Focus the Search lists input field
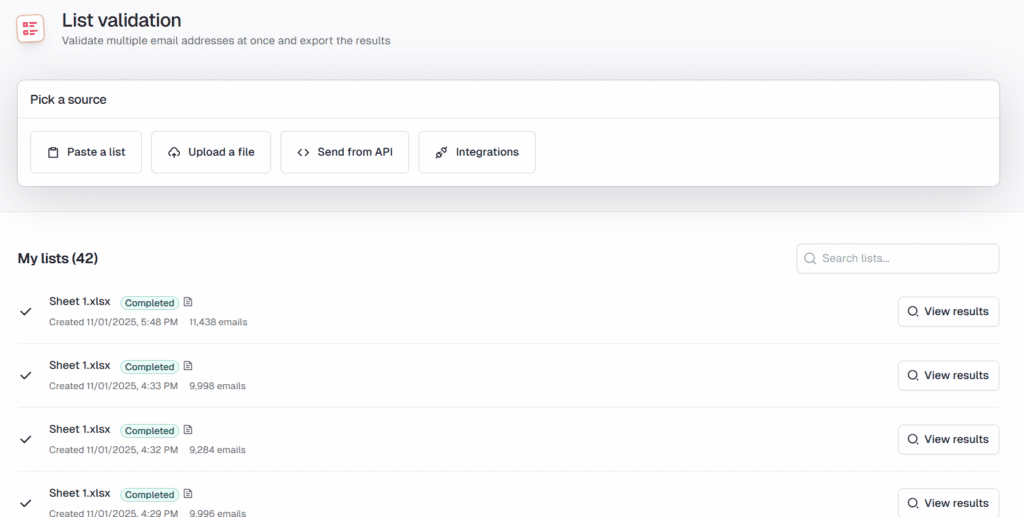Screen dimensions: 1024x517 [905, 258]
